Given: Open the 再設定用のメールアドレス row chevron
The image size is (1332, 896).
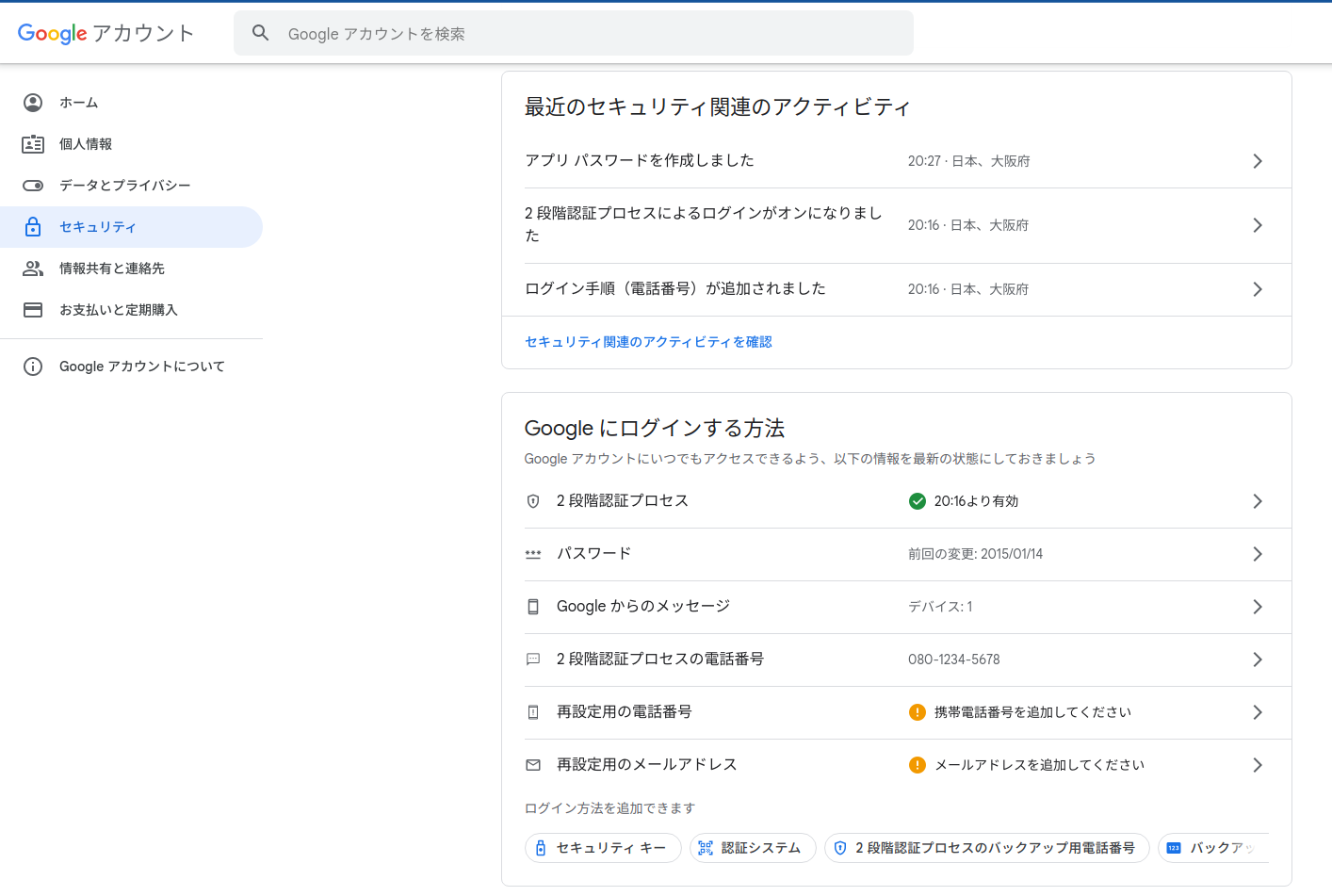Looking at the screenshot, I should [x=1257, y=765].
